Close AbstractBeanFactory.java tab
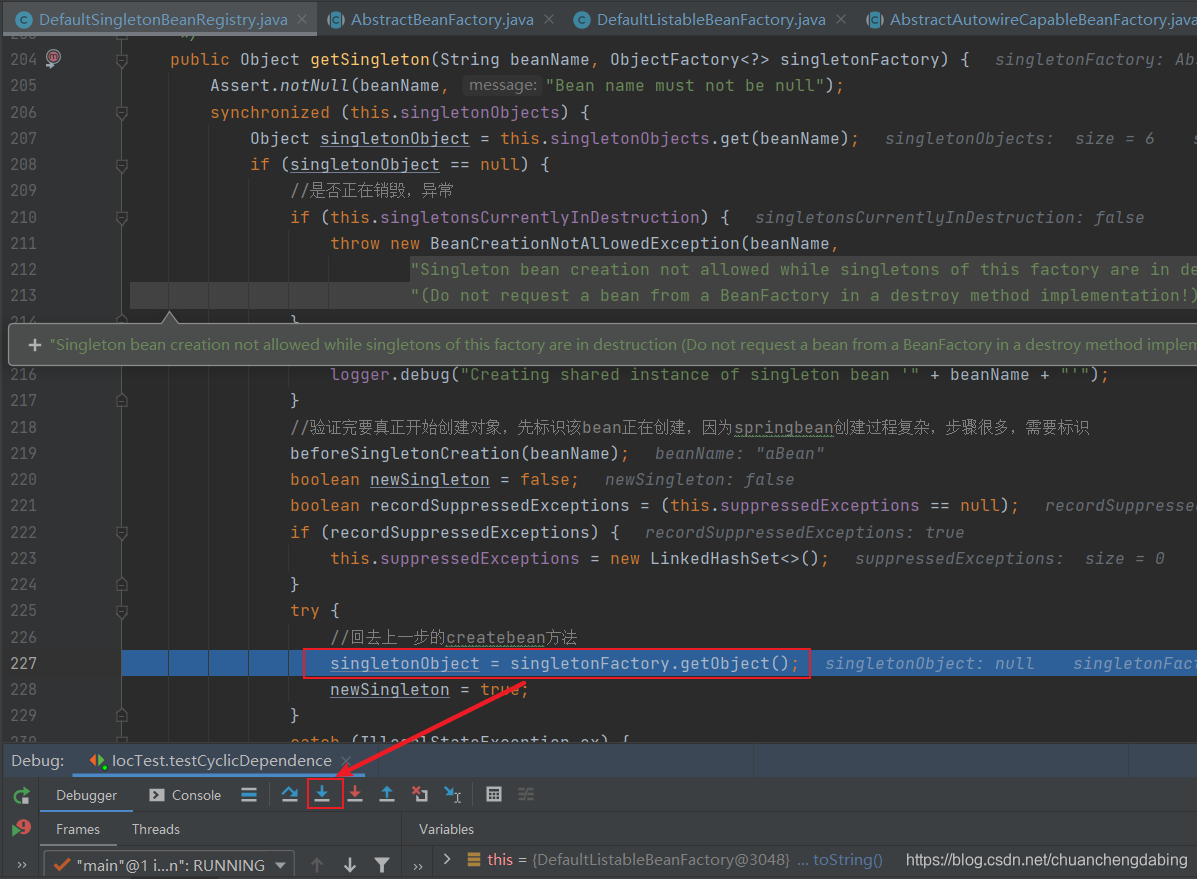The width and height of the screenshot is (1197, 879). point(549,19)
